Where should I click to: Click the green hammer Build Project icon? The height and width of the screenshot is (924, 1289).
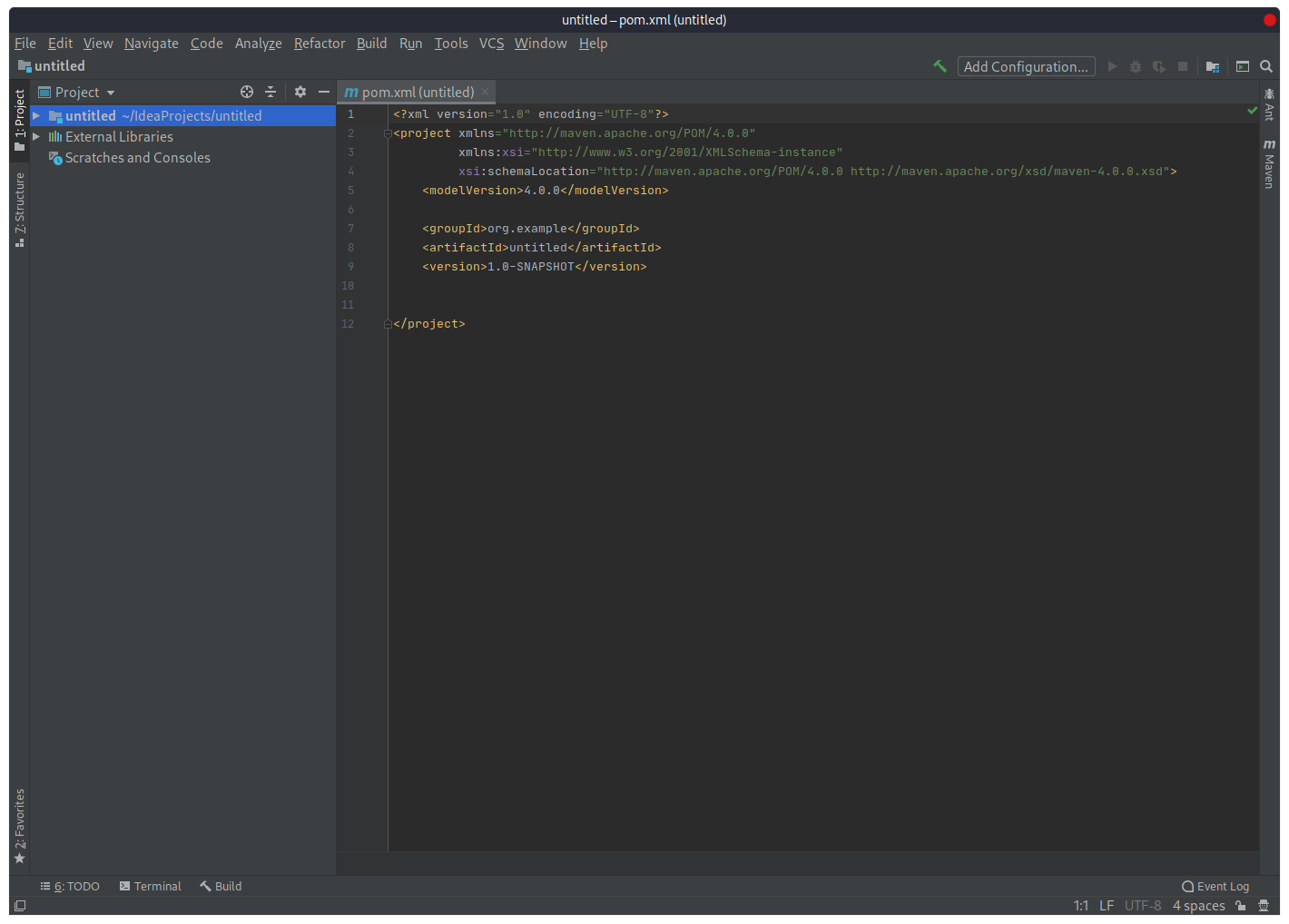click(940, 66)
